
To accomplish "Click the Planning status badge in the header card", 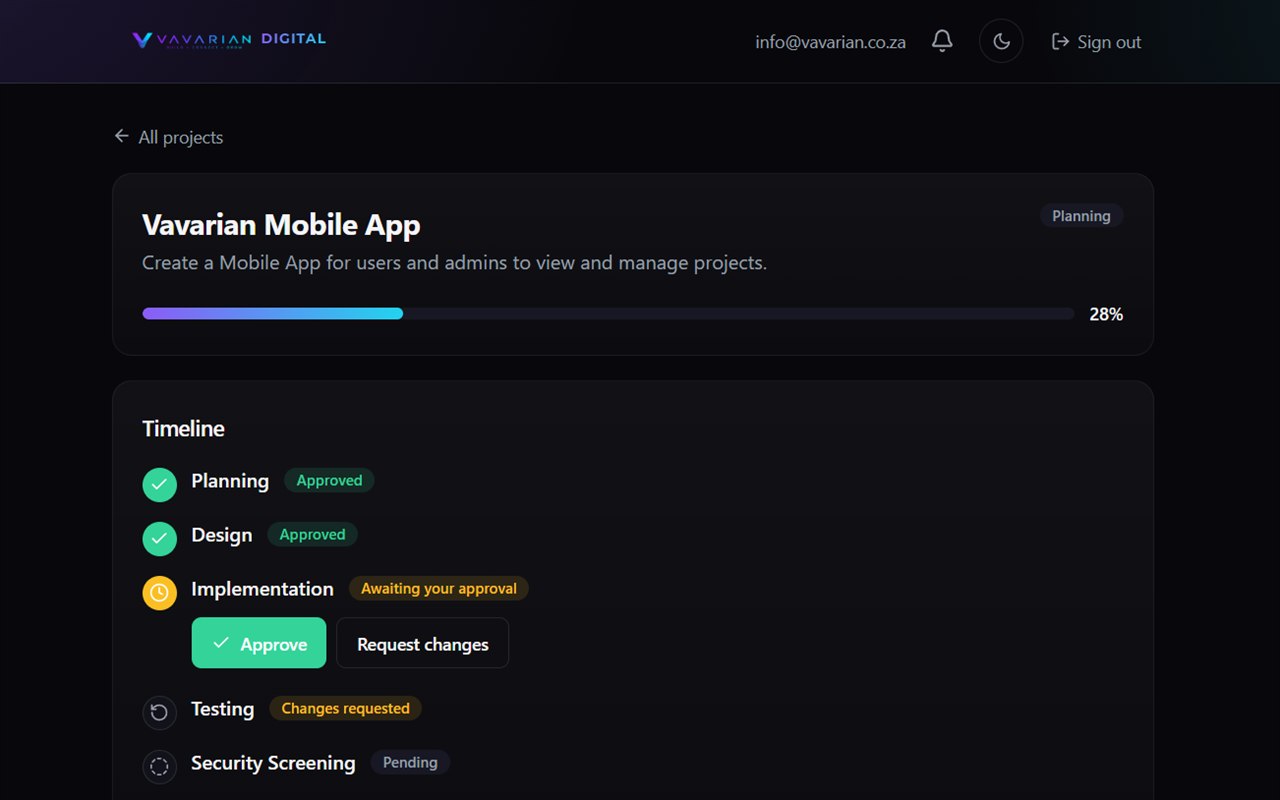I will 1081,216.
